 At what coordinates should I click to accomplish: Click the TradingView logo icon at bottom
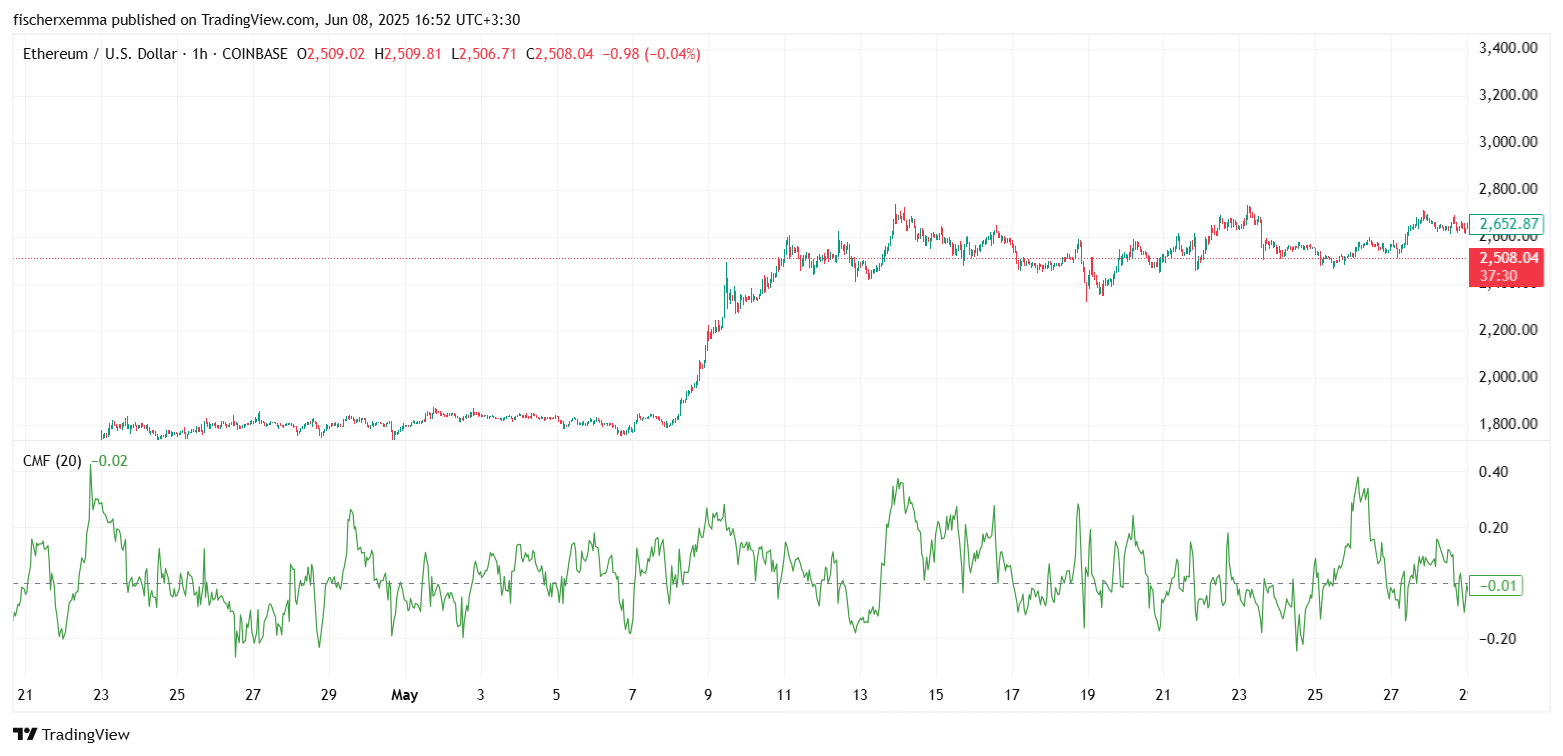click(x=25, y=735)
